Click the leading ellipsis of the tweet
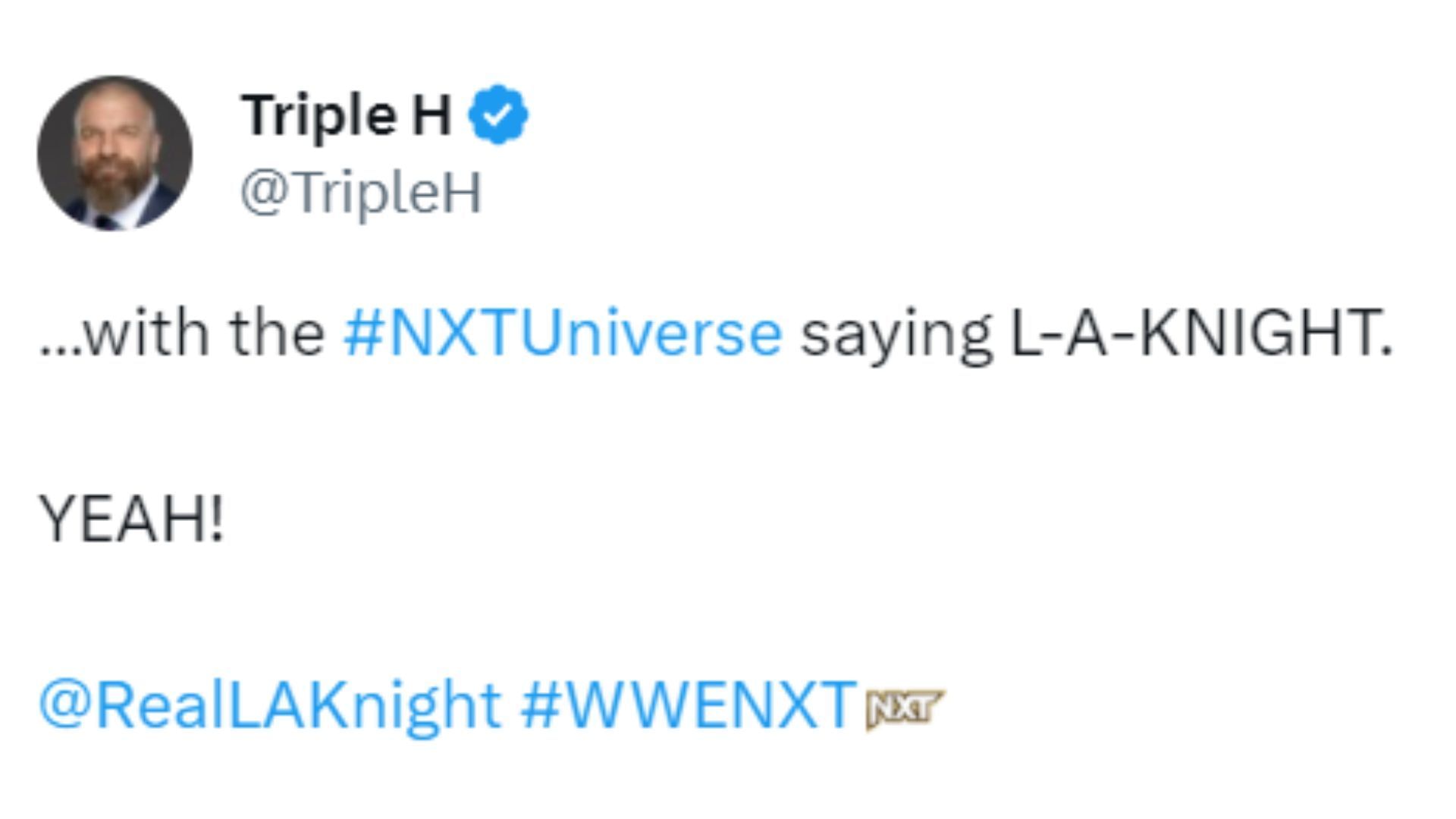Screen dimensions: 1456x819 click(x=59, y=345)
